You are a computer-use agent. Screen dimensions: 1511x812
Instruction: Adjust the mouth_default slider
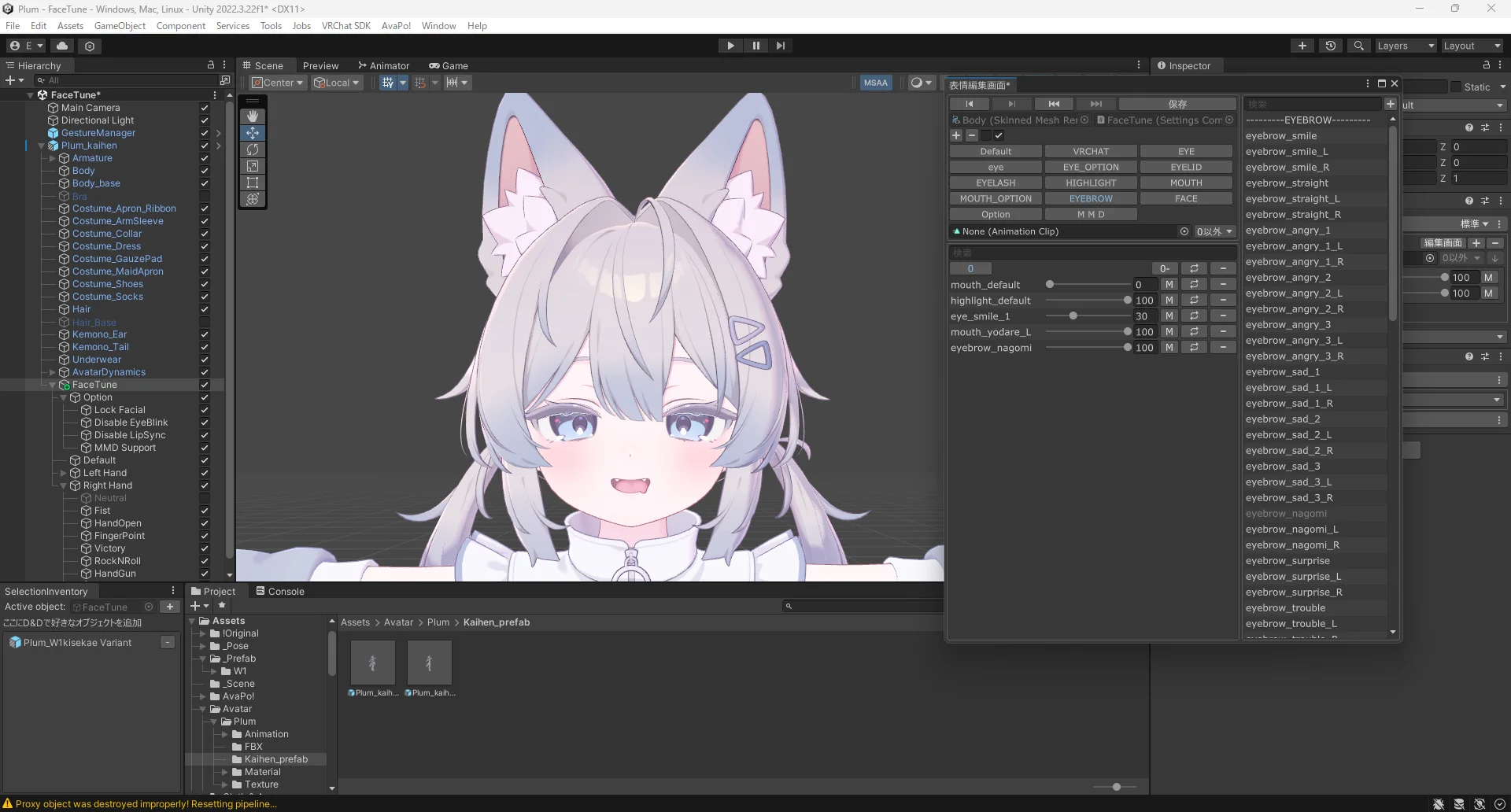click(x=1087, y=285)
